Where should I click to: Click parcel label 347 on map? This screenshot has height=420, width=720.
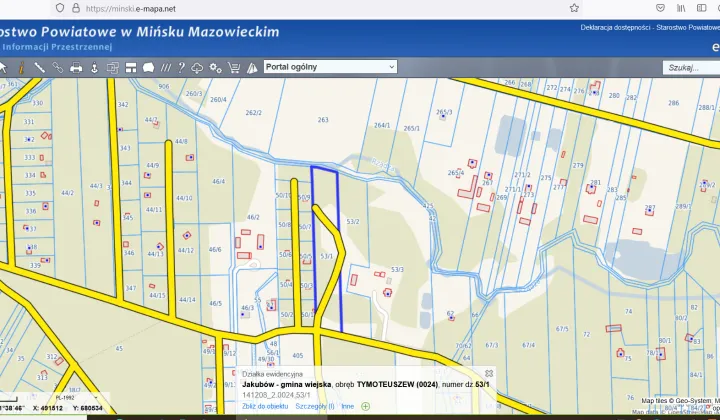[x=131, y=288]
